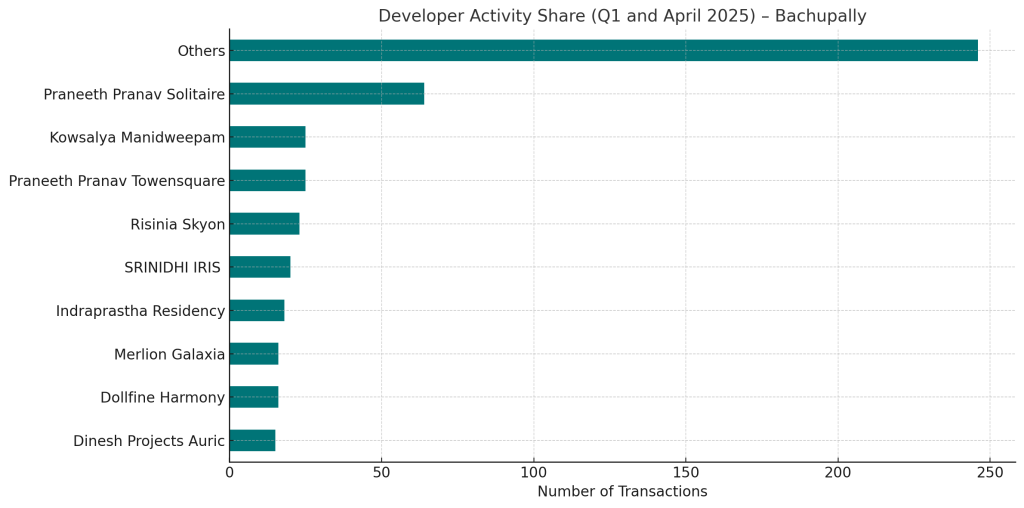Click the x-axis tick value 200
Viewport: 1024px width, 508px height.
click(x=838, y=471)
